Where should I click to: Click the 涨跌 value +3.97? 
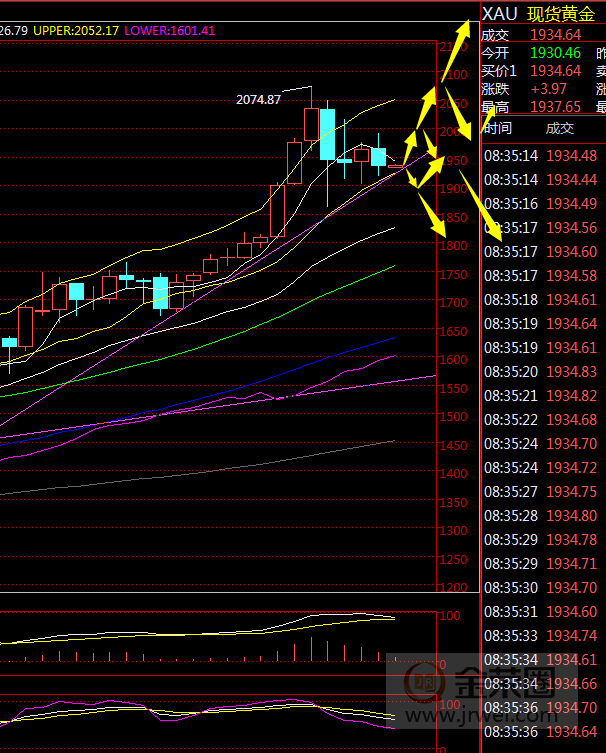(x=550, y=89)
